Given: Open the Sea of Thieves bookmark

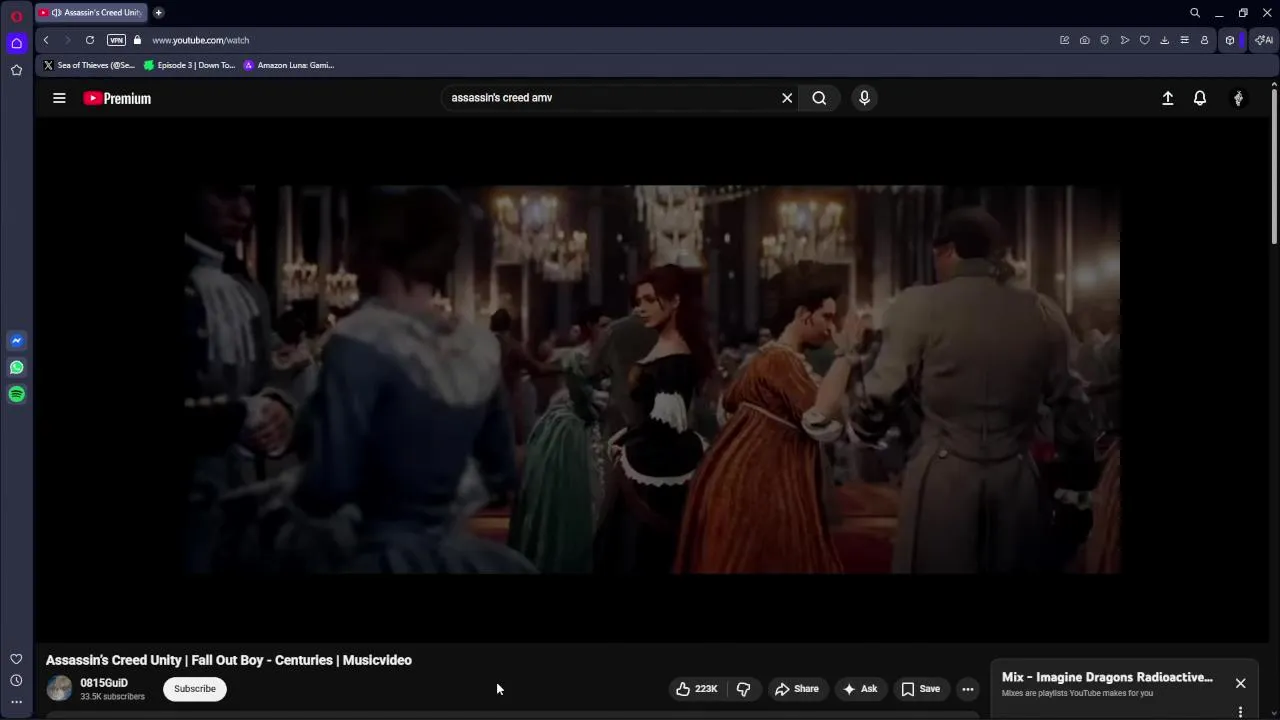Looking at the screenshot, I should [89, 65].
